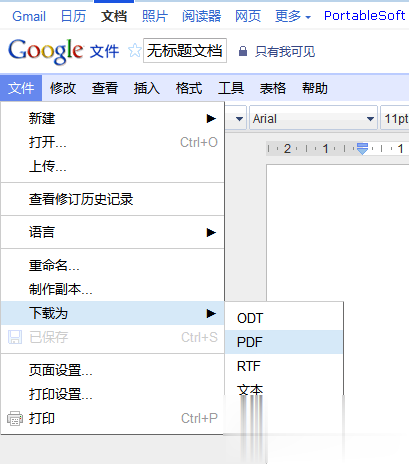Open the 阅读器 link
The height and width of the screenshot is (464, 409).
pos(201,16)
